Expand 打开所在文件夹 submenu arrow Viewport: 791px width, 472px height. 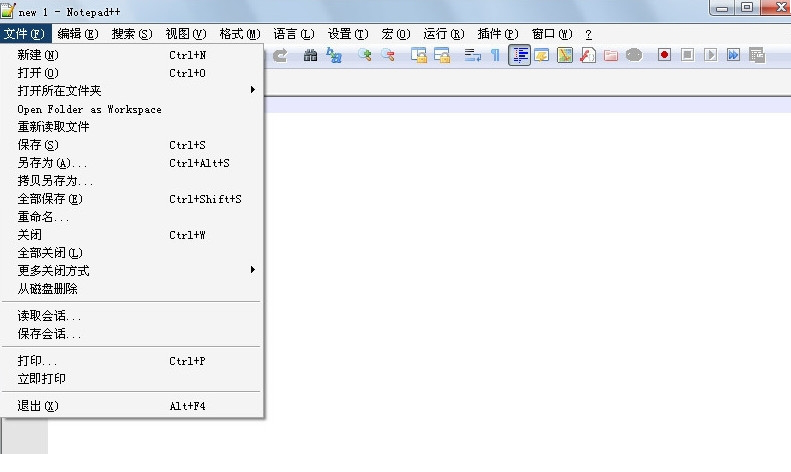pyautogui.click(x=253, y=90)
